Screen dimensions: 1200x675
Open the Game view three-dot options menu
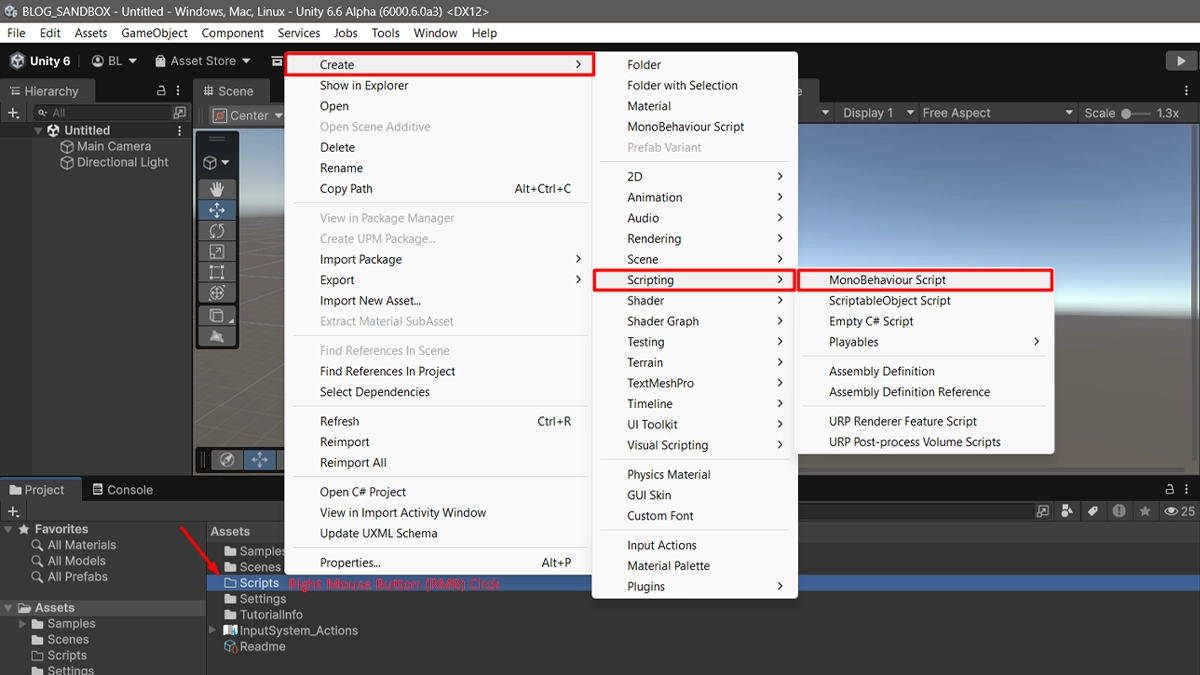click(1189, 90)
